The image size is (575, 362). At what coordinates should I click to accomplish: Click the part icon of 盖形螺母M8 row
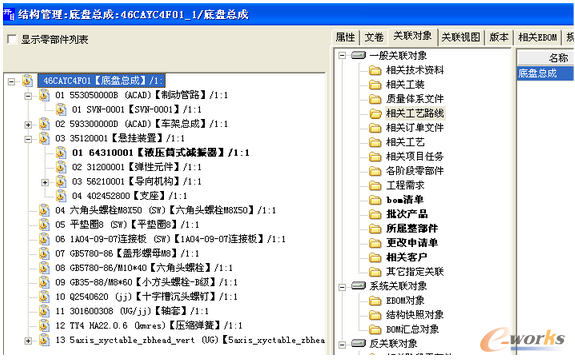click(44, 253)
